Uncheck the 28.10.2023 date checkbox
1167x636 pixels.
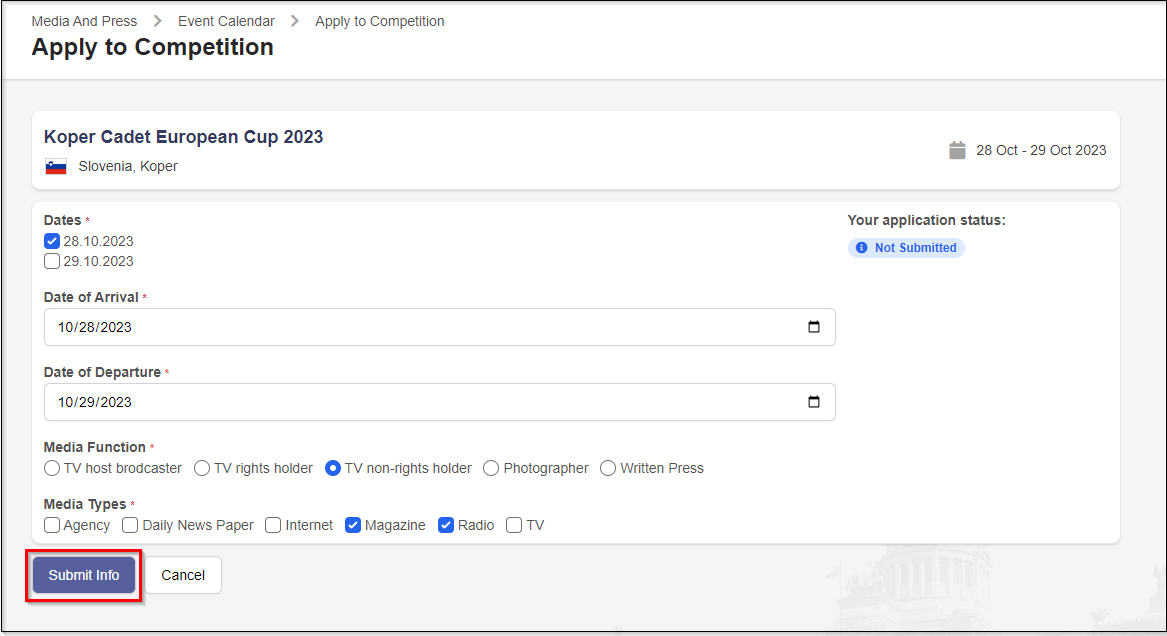(52, 241)
